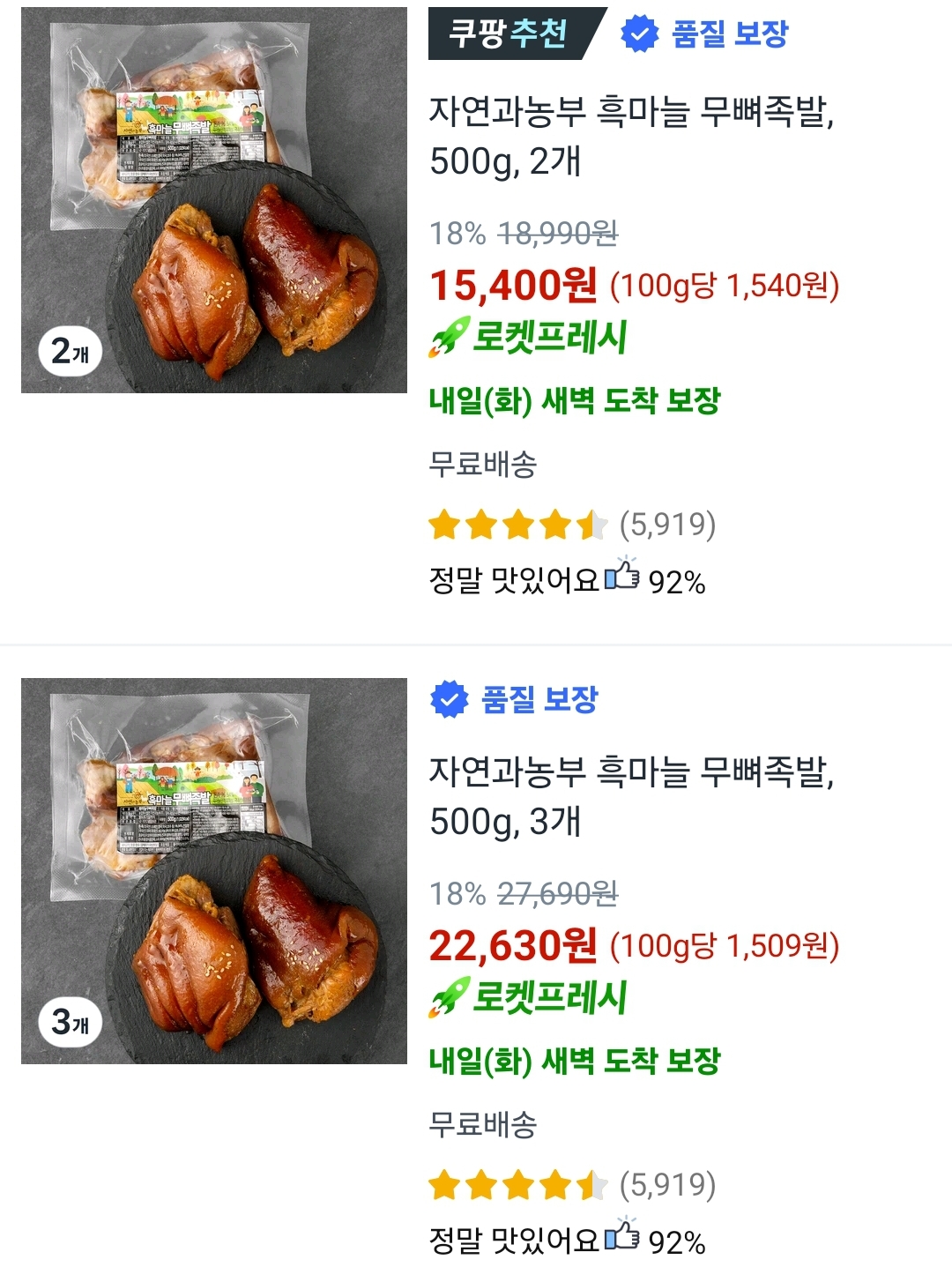
Task: Click the 로켓프레시 label on the 3개 listing
Action: pyautogui.click(x=550, y=998)
